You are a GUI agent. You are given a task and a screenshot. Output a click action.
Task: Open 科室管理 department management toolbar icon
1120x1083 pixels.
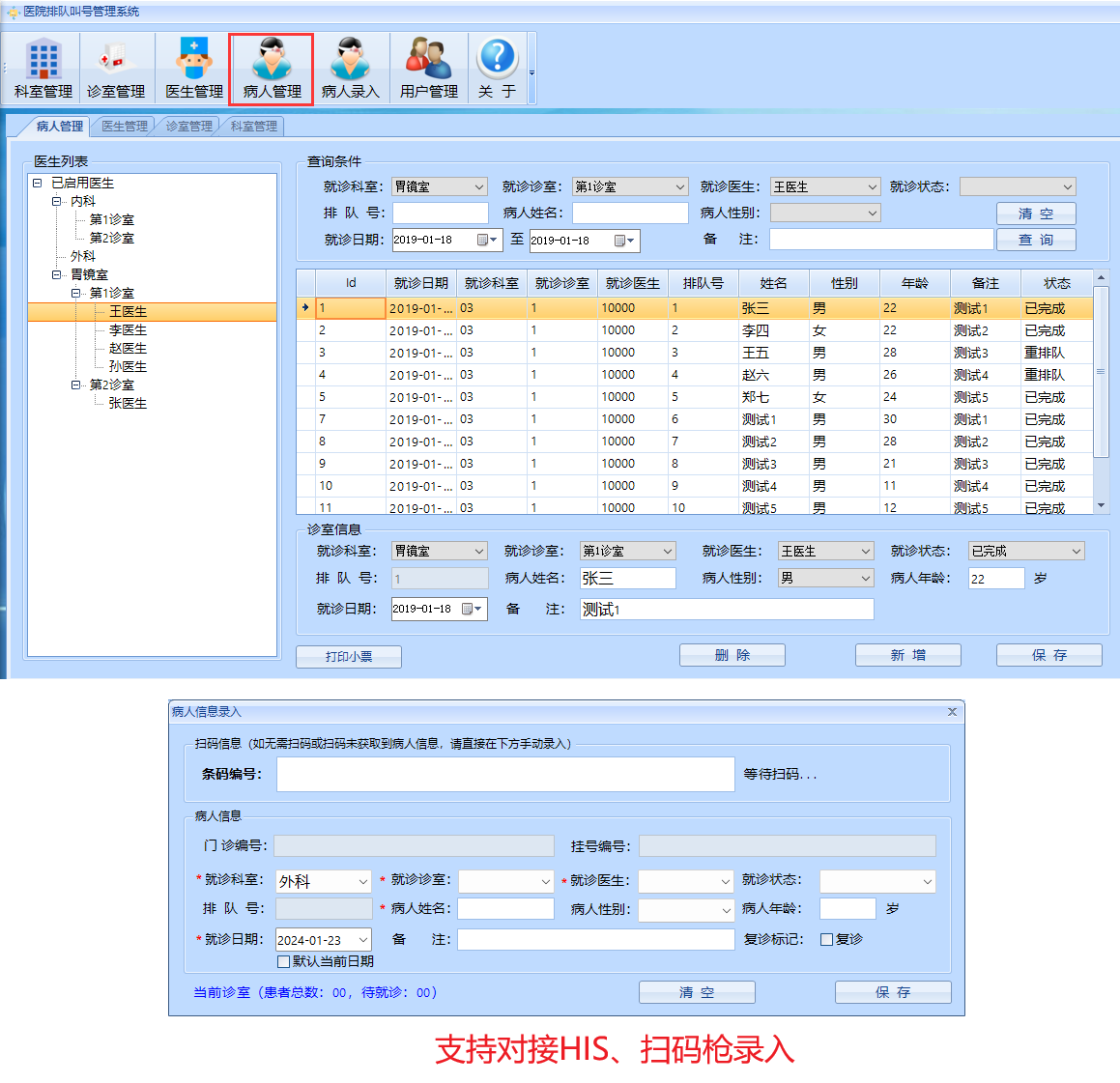click(x=43, y=70)
